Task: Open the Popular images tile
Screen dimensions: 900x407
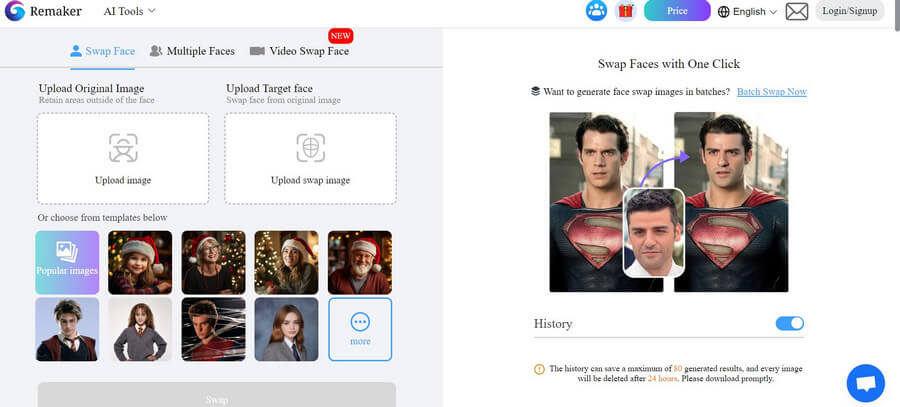Action: [x=67, y=262]
